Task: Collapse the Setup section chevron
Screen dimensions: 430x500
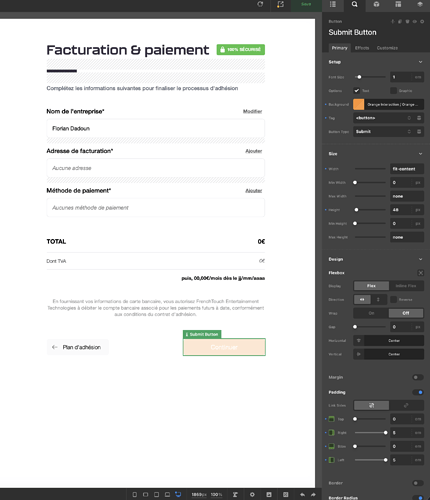Action: pyautogui.click(x=420, y=62)
